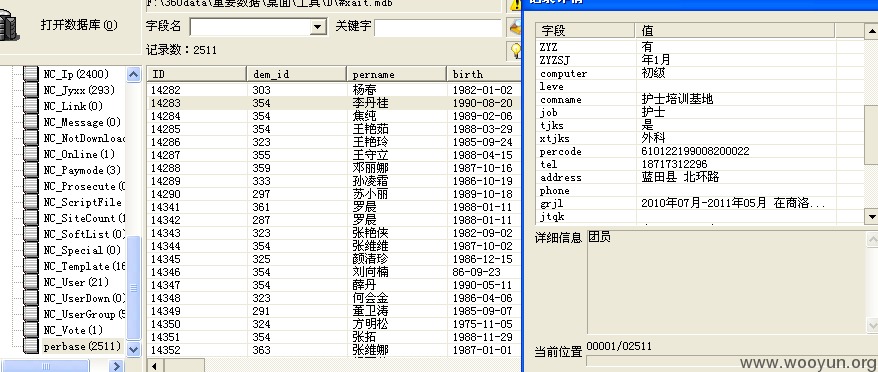878x372 pixels.
Task: Select the NC_Template table icon
Action: click(30, 267)
